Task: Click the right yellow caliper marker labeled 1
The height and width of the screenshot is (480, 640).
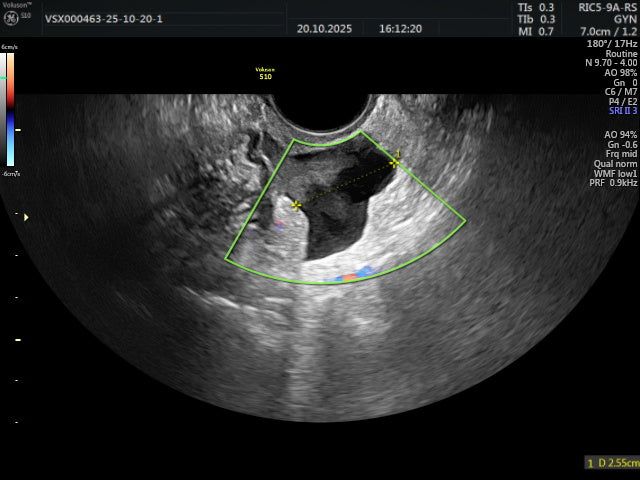Action: coord(396,160)
